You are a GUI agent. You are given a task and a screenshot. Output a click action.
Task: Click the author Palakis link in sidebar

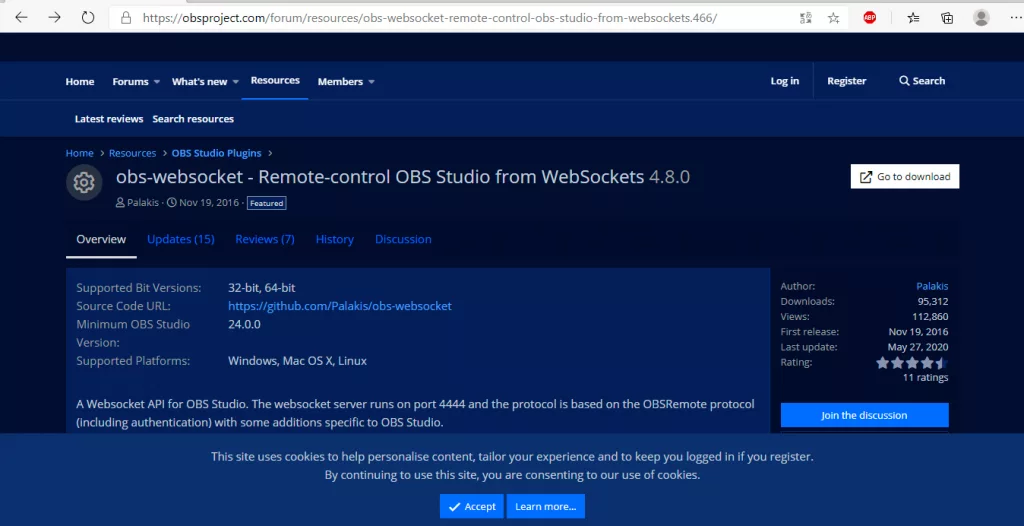(x=932, y=286)
